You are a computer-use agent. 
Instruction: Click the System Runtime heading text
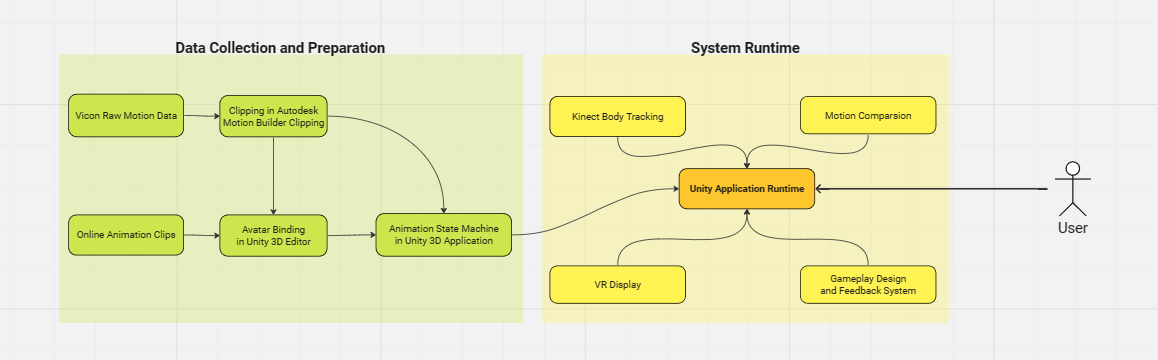click(745, 48)
